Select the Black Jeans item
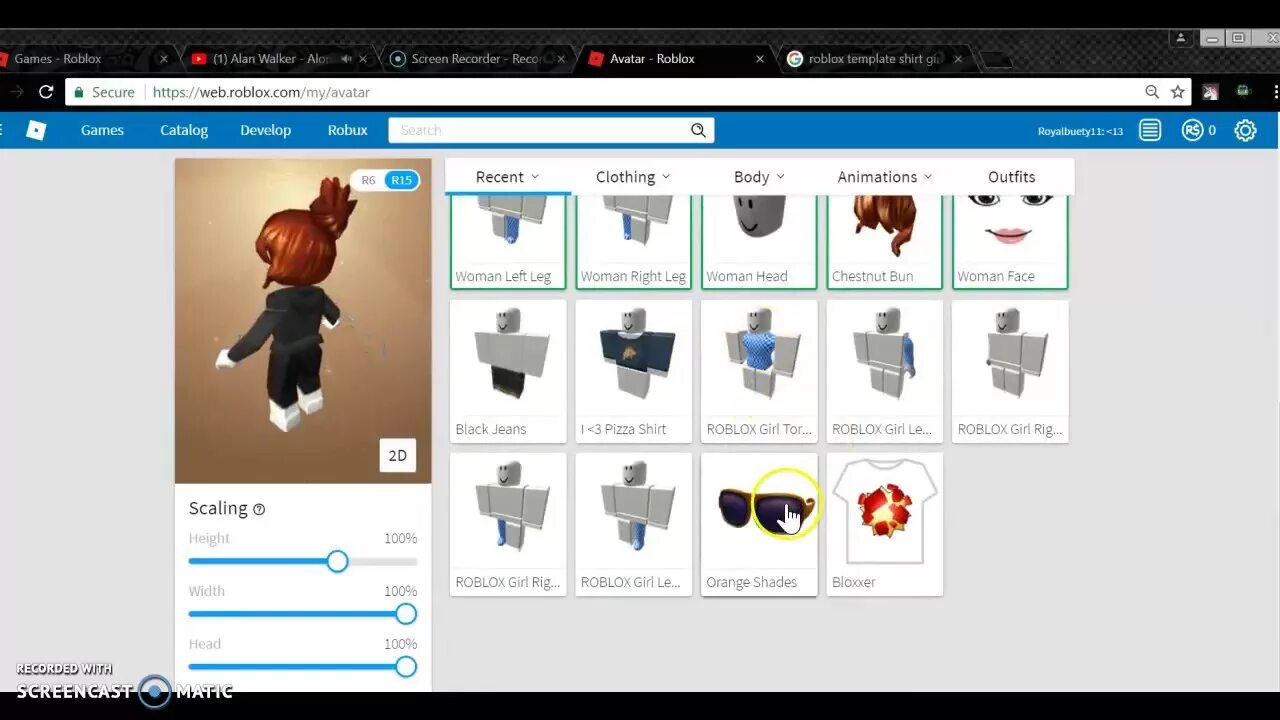This screenshot has width=1280, height=720. click(x=508, y=371)
